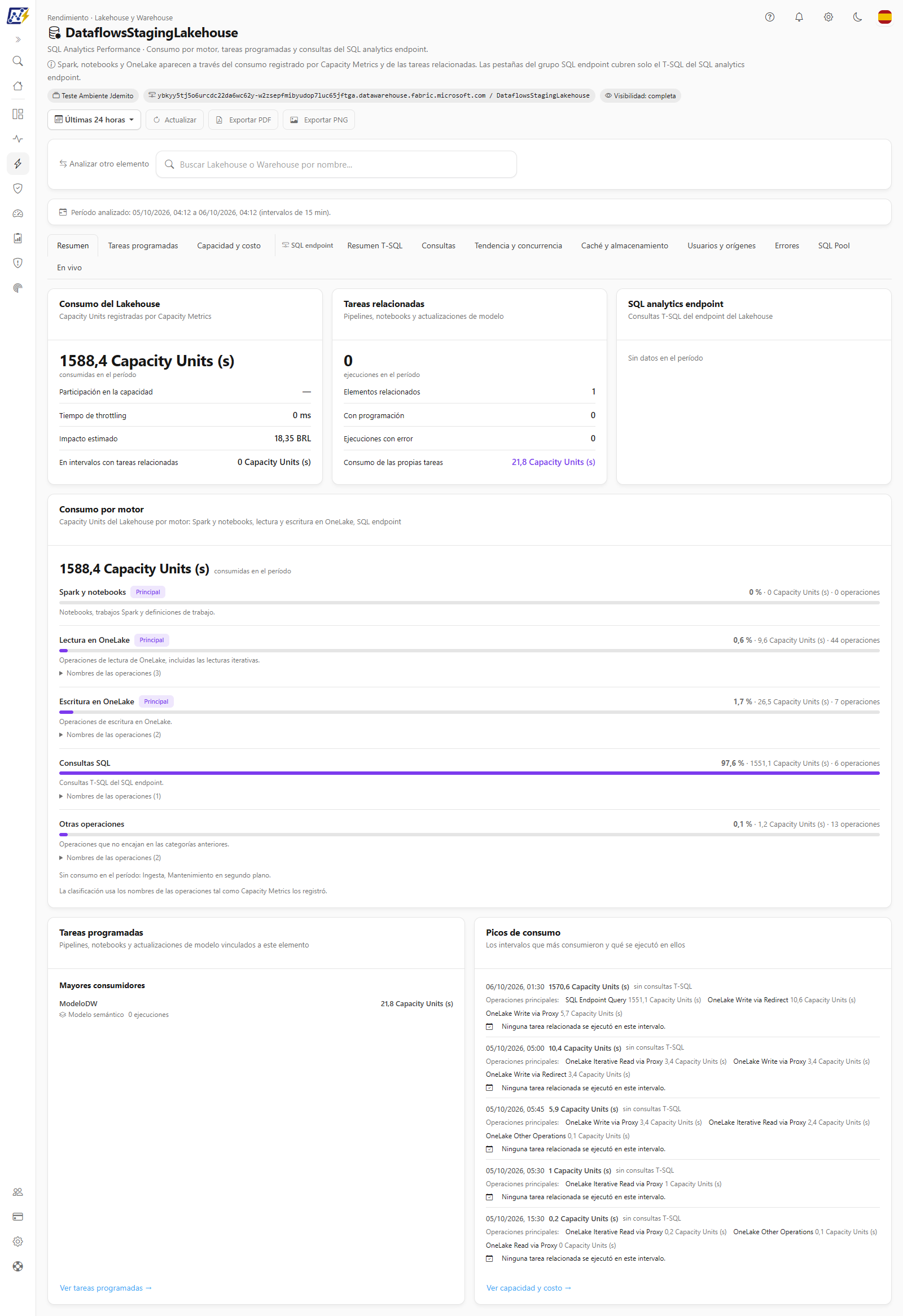Select the lightning bolt performance icon in sidebar
This screenshot has width=903, height=1316.
click(17, 164)
